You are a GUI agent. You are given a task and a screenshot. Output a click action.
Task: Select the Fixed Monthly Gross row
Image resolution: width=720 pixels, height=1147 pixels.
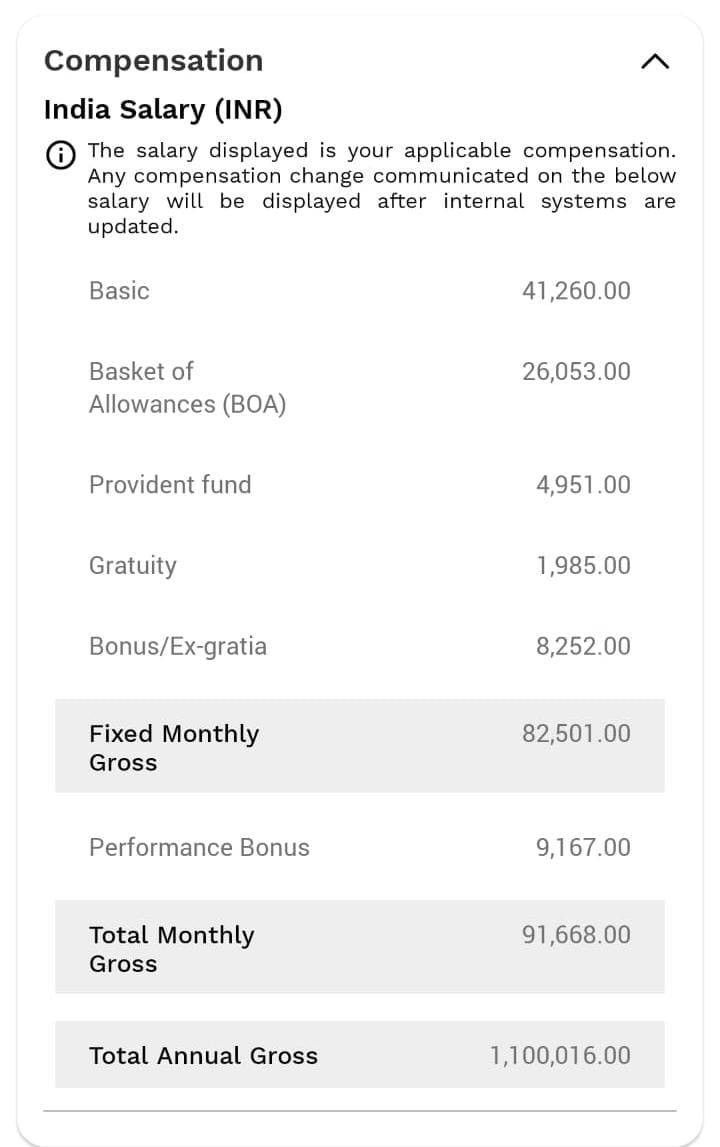359,745
